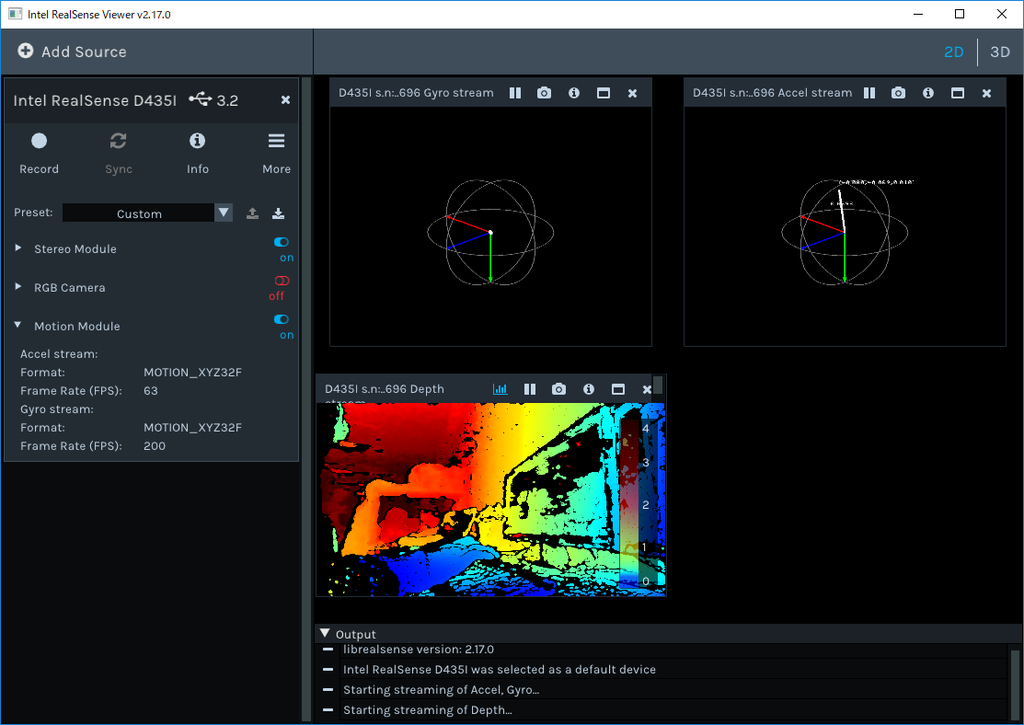The image size is (1024, 725).
Task: Click the Accel stream label
Action: tap(59, 354)
